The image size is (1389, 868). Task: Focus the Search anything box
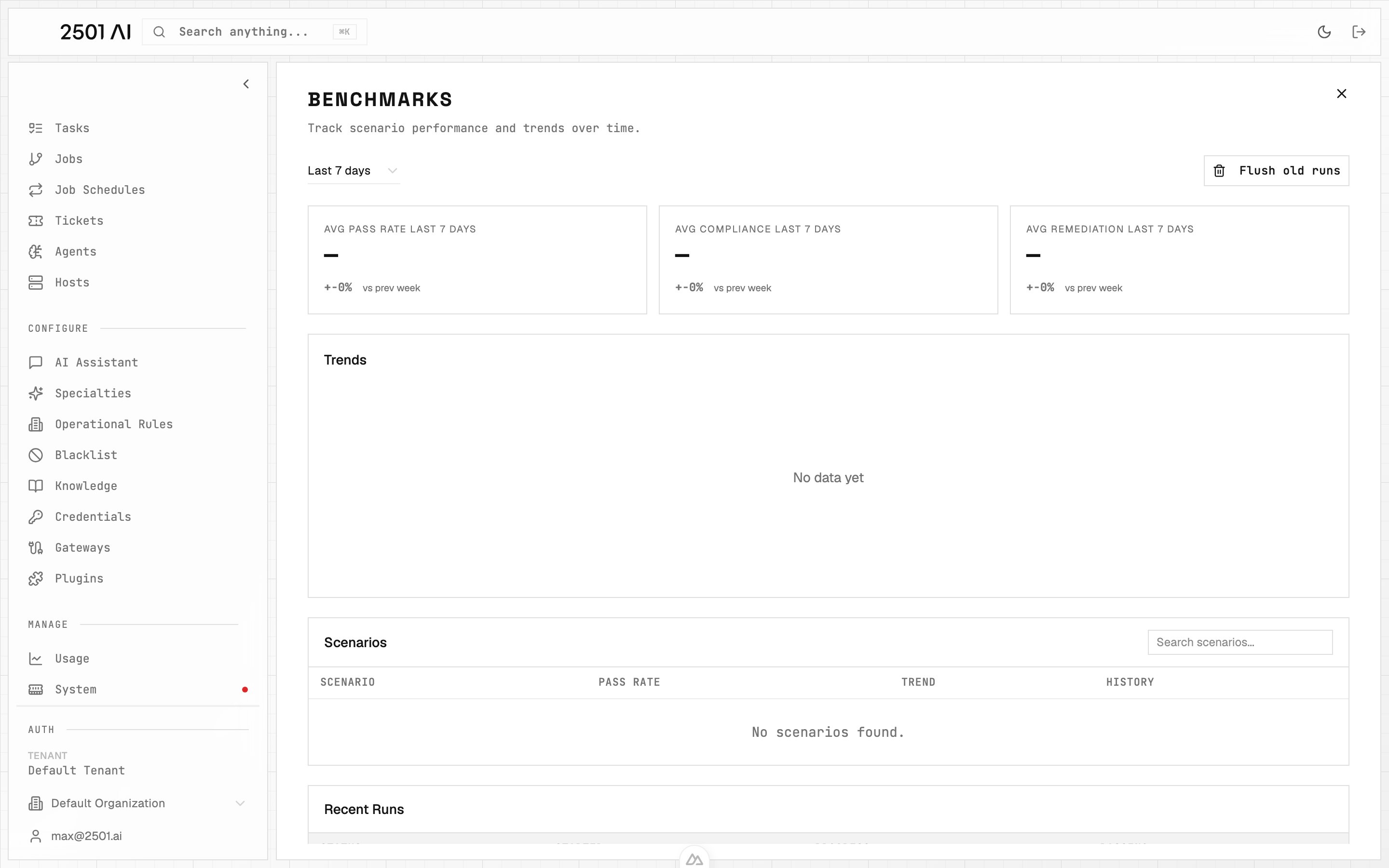click(254, 31)
